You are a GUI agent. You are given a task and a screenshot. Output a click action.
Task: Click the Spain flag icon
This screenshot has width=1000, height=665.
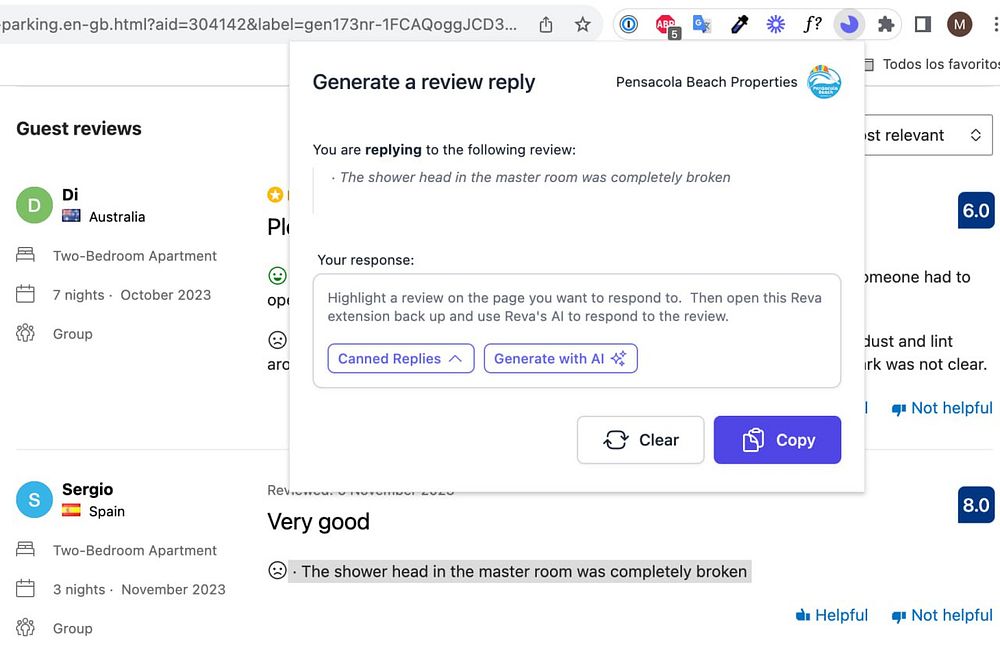tap(71, 510)
